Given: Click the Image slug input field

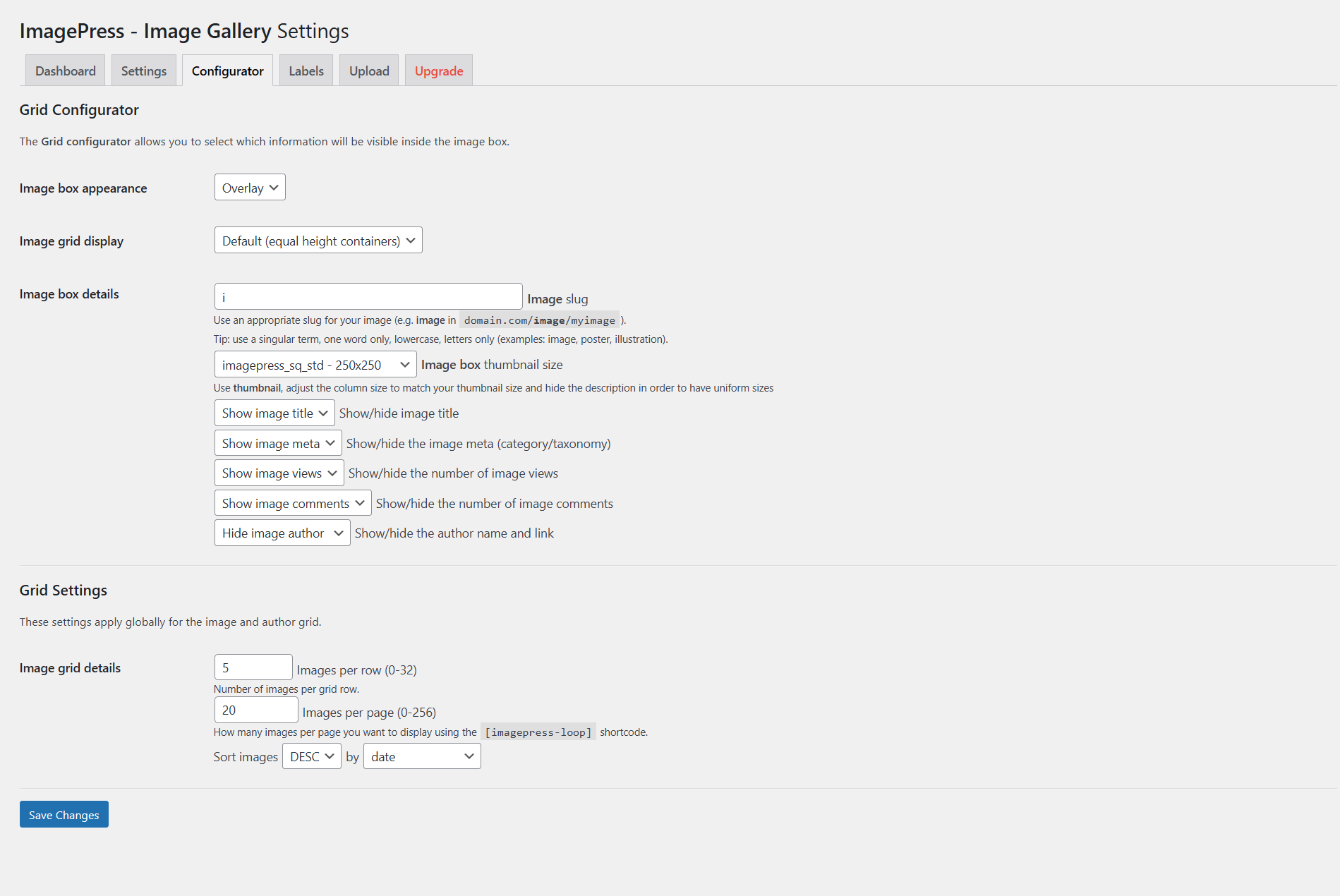Looking at the screenshot, I should point(368,296).
